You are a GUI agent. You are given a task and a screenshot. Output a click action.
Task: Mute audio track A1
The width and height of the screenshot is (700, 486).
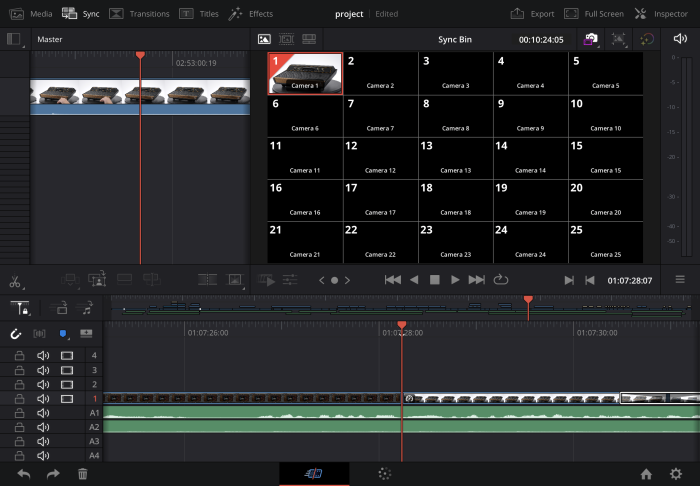pos(43,413)
